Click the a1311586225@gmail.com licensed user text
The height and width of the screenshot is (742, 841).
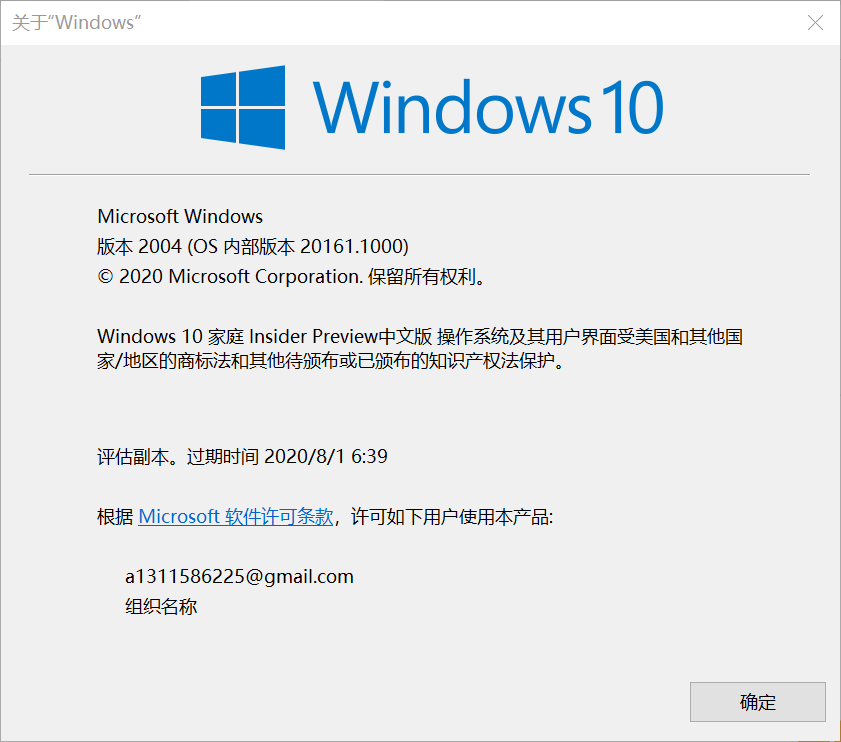coord(239,577)
